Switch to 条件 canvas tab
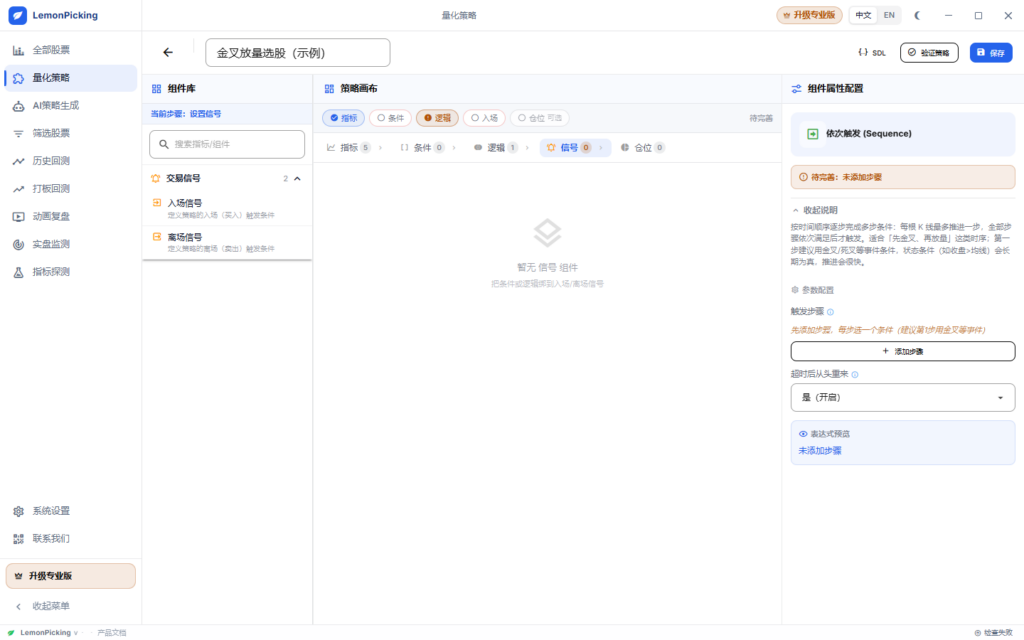Viewport: 1024px width, 640px height. pos(423,148)
